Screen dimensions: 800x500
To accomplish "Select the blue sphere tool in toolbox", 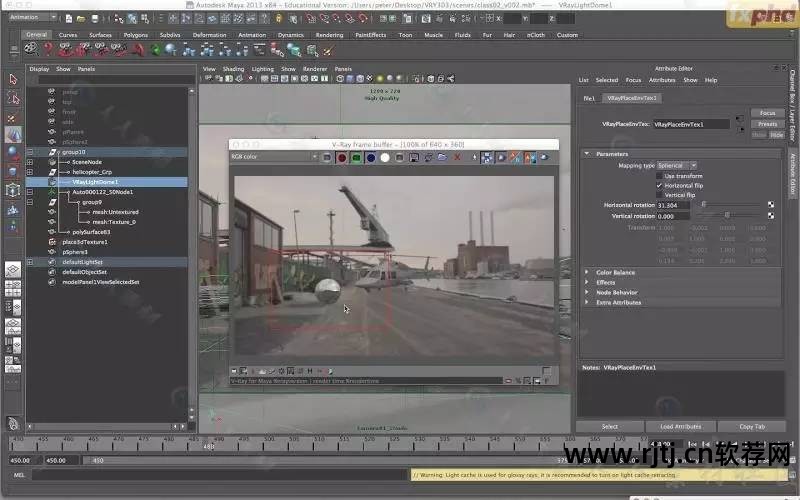I will (x=13, y=152).
